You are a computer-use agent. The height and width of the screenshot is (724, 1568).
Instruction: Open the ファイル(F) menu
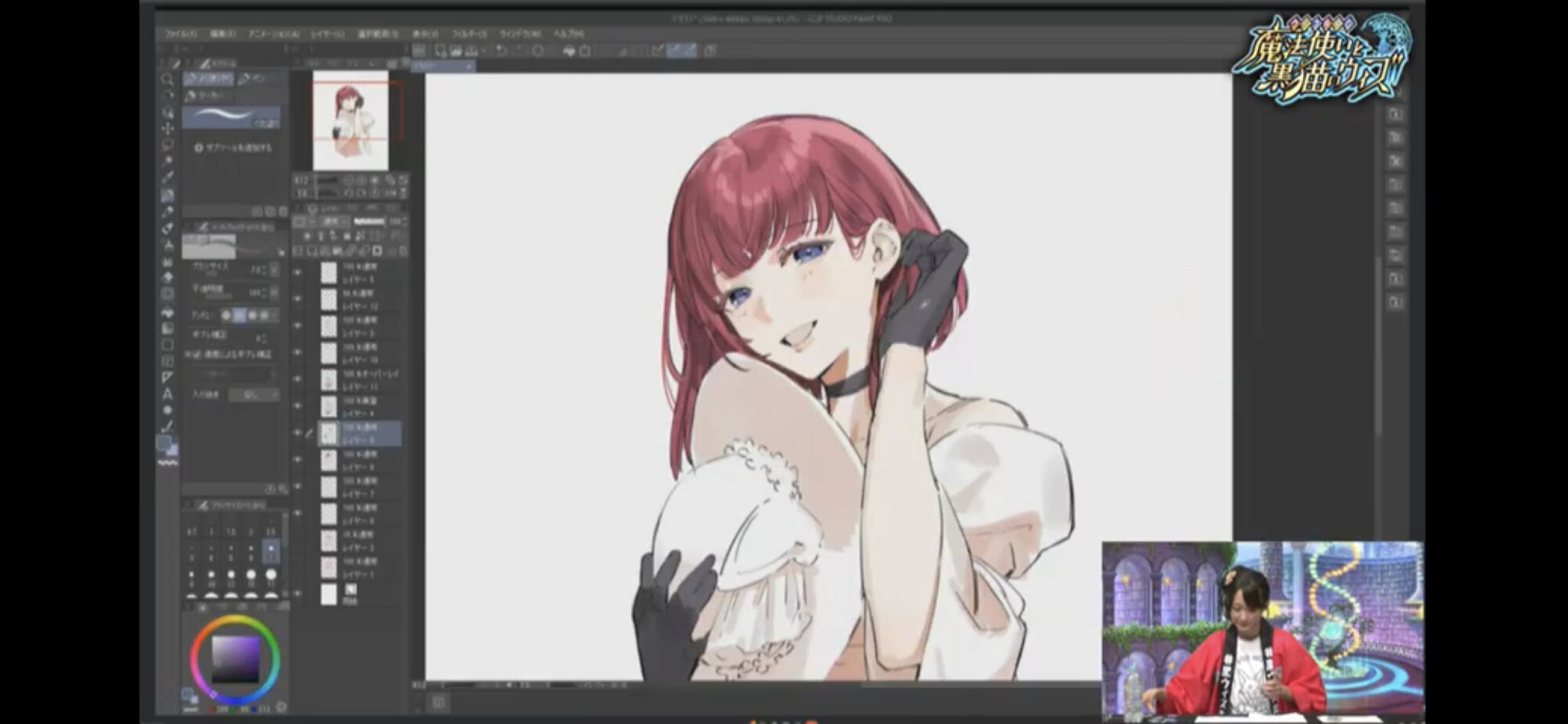click(181, 34)
